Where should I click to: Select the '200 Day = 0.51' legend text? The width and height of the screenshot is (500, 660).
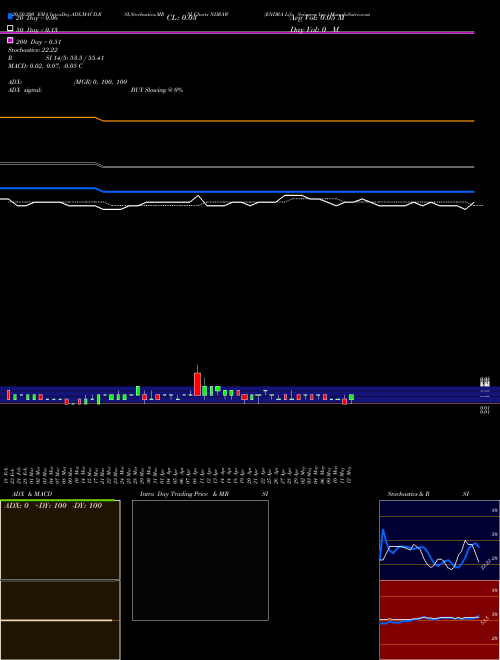(39, 42)
